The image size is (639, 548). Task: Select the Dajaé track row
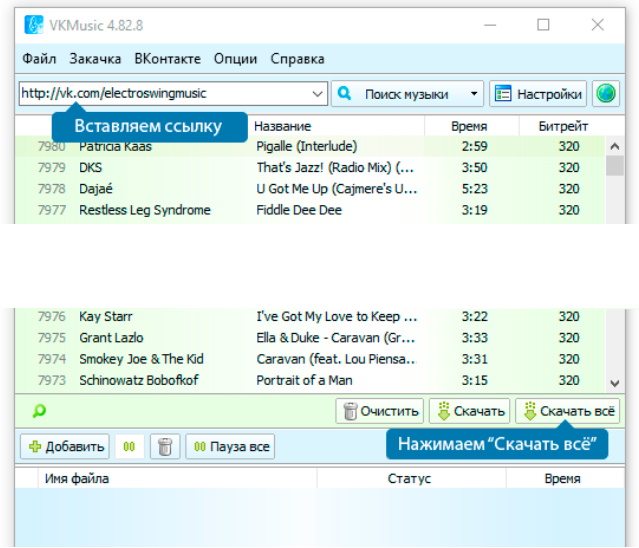pyautogui.click(x=310, y=189)
